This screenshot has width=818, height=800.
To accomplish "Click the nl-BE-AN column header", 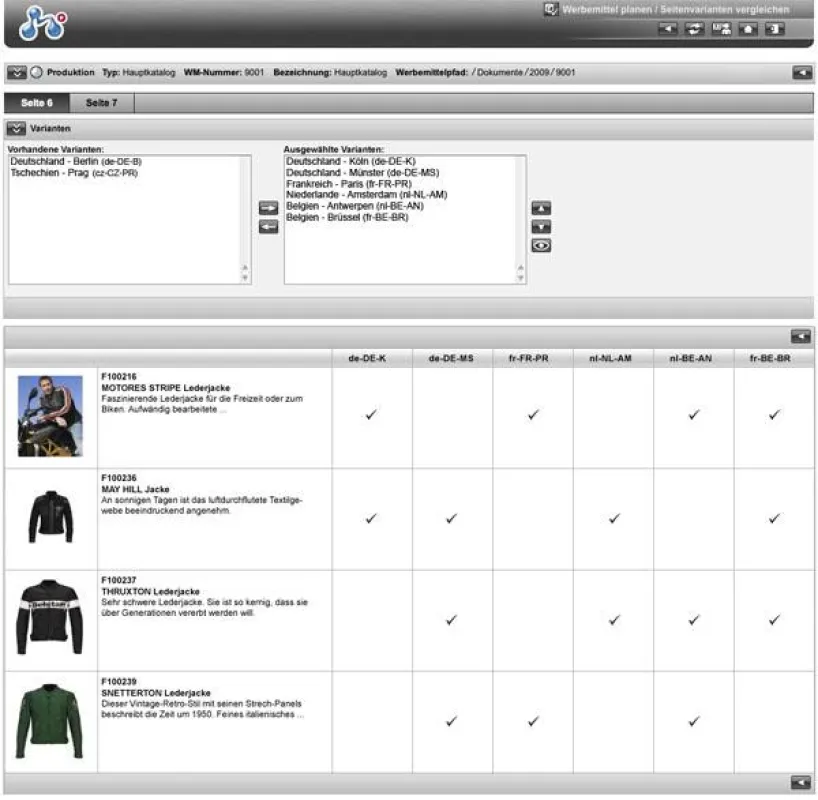I will pyautogui.click(x=691, y=359).
